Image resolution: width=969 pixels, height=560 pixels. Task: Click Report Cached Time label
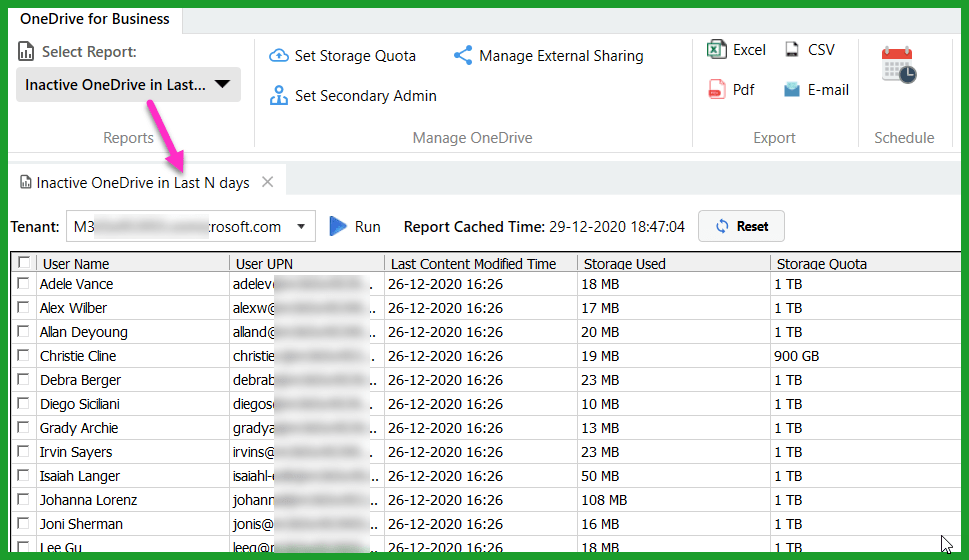473,227
